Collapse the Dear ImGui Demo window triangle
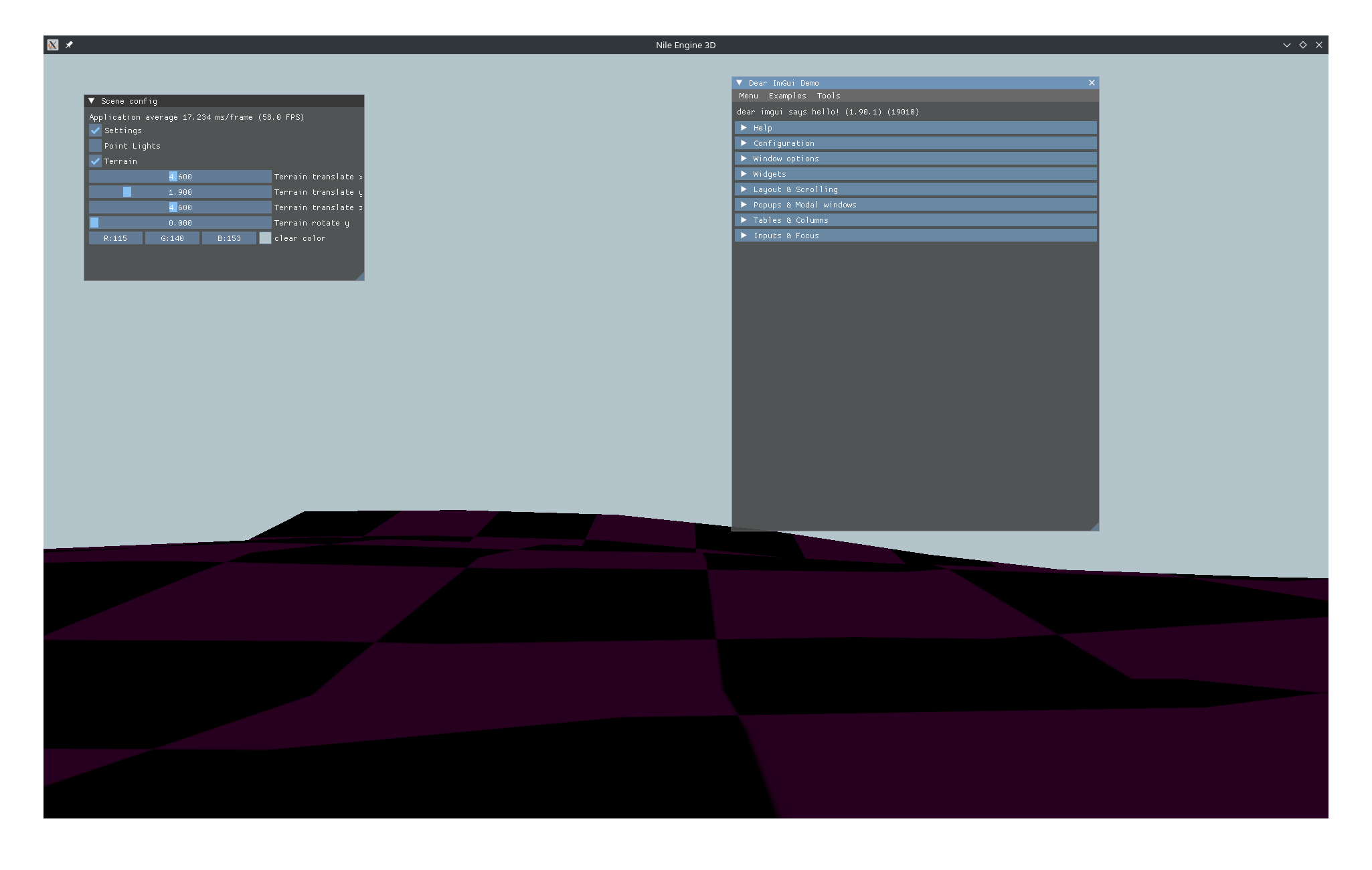The image size is (1372, 870). click(740, 83)
